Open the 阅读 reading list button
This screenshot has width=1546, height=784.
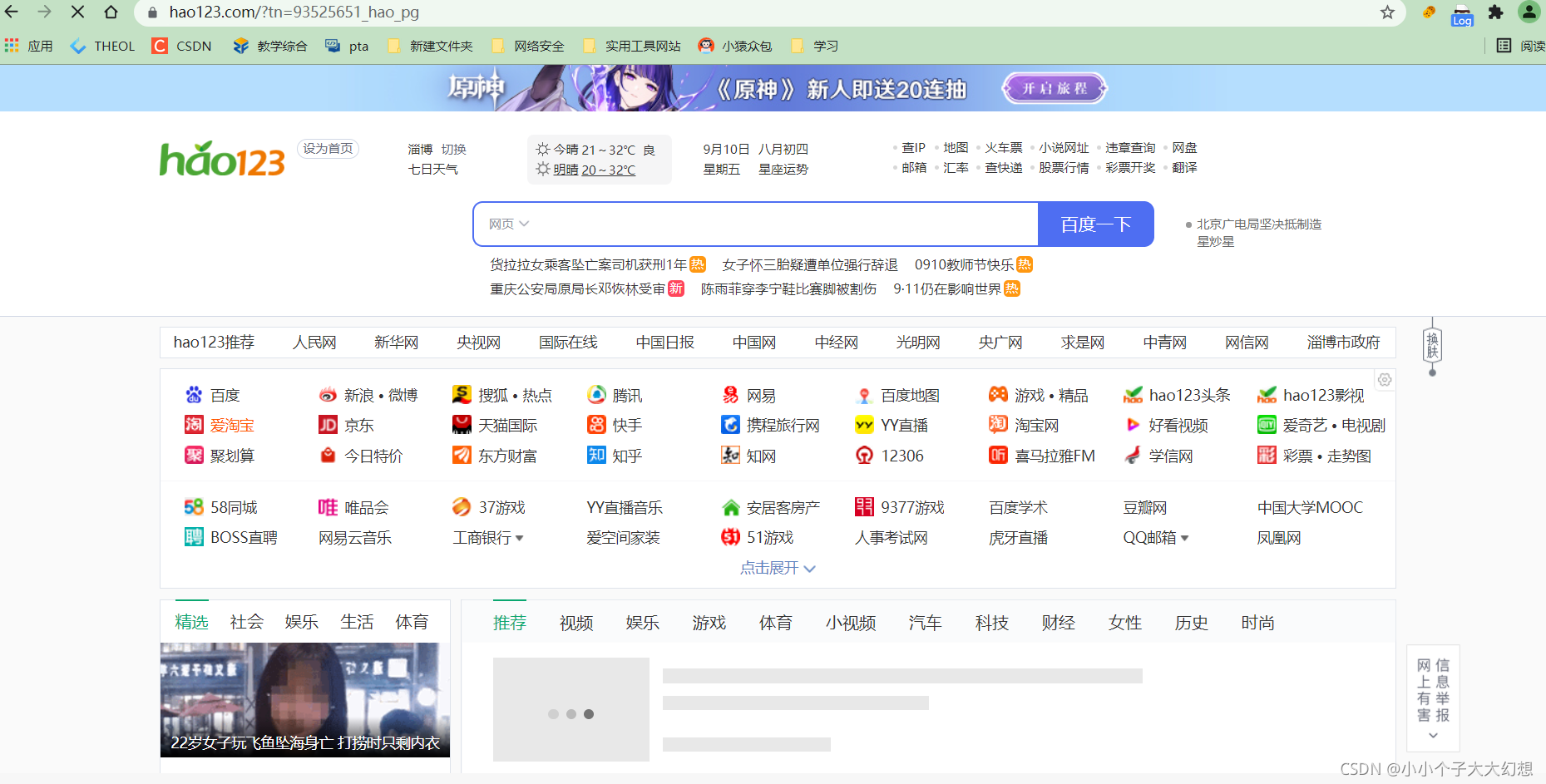1521,46
